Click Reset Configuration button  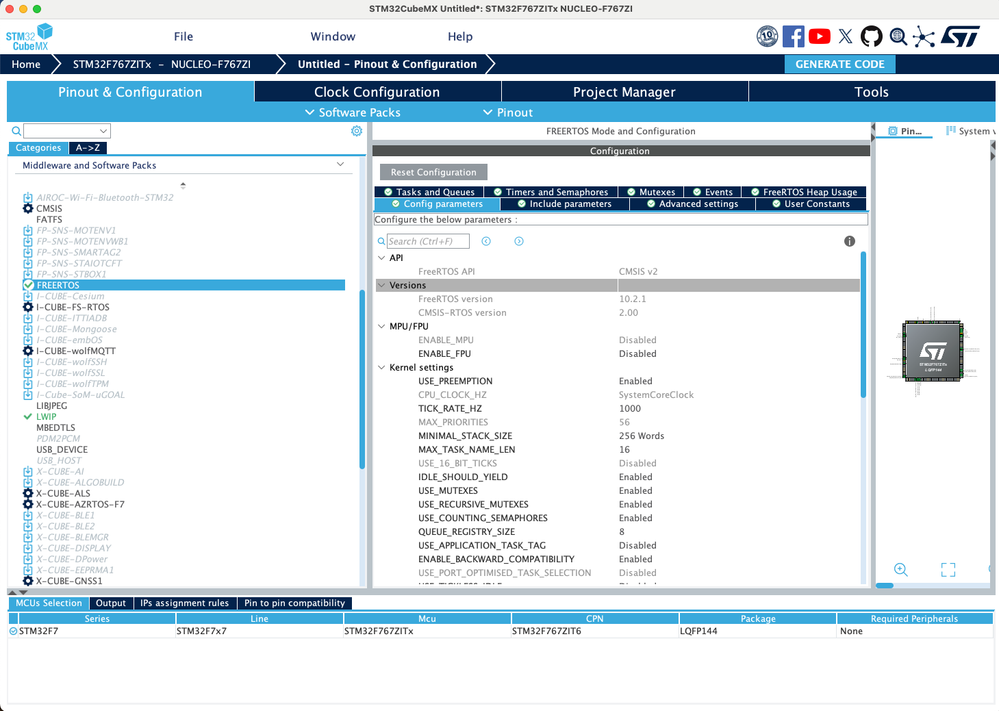coord(433,172)
